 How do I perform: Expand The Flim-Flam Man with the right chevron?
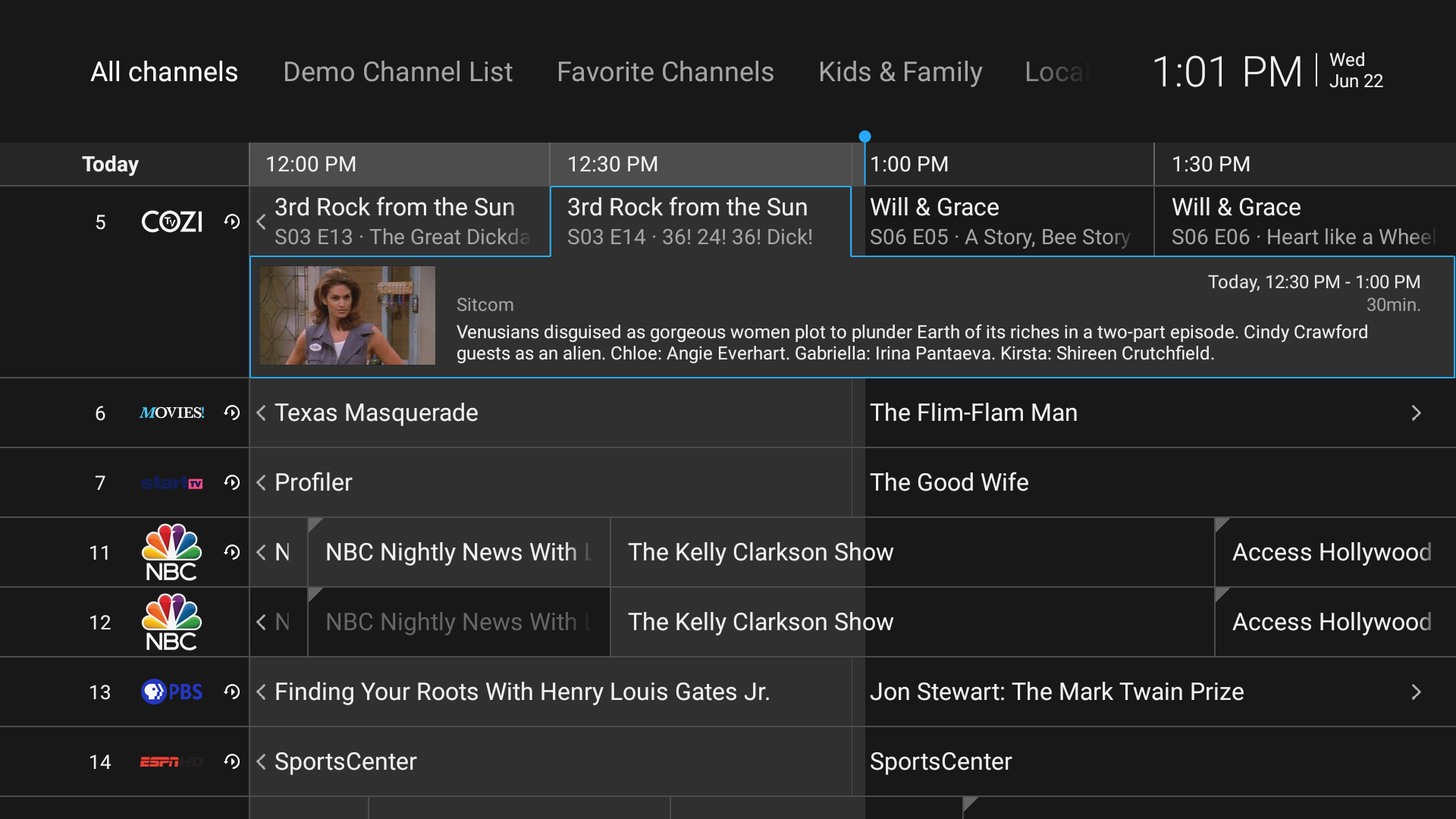tap(1417, 413)
